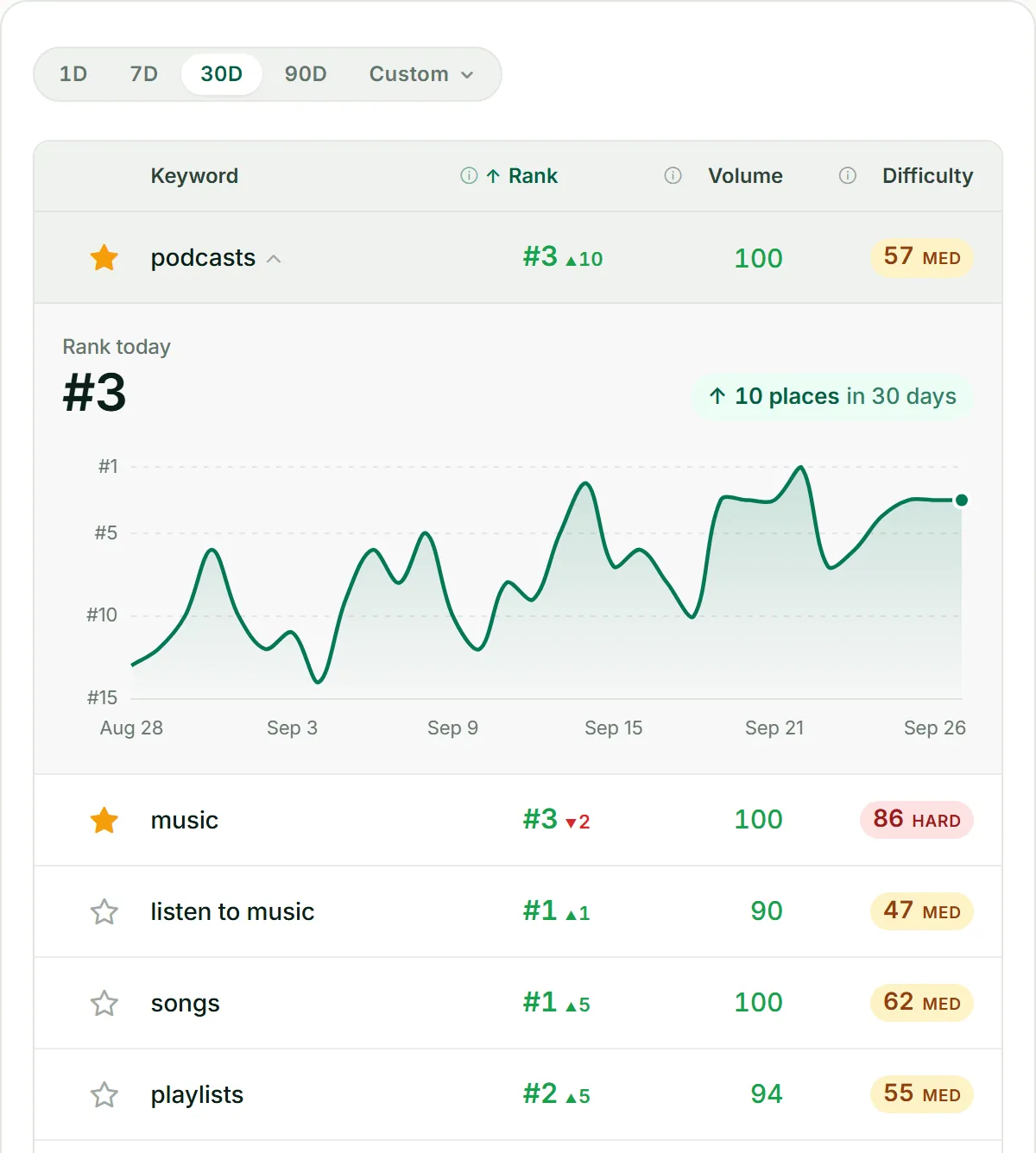The height and width of the screenshot is (1153, 1036).
Task: Click the final data point on chart
Action: click(x=961, y=500)
